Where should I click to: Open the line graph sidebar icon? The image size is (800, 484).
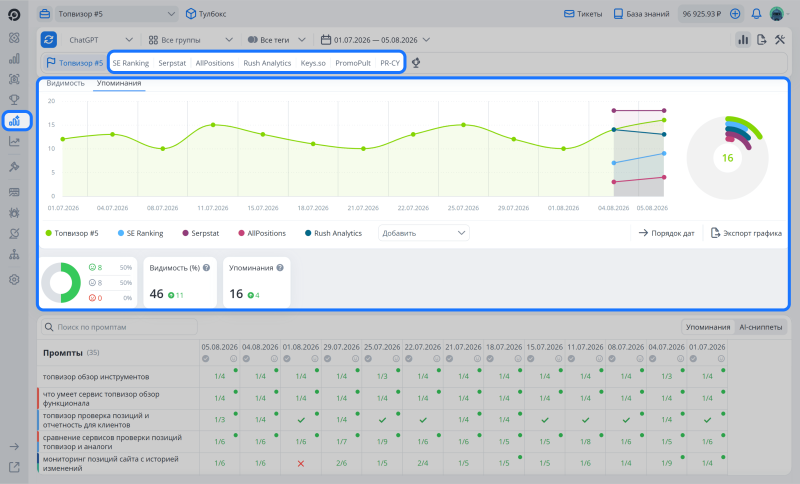pos(14,142)
